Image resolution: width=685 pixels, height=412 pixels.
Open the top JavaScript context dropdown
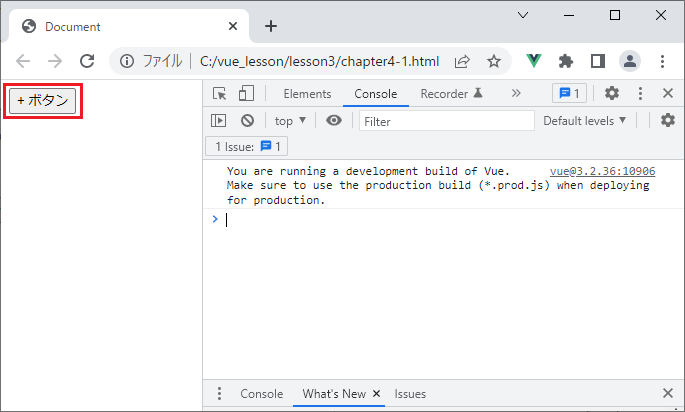tap(290, 121)
